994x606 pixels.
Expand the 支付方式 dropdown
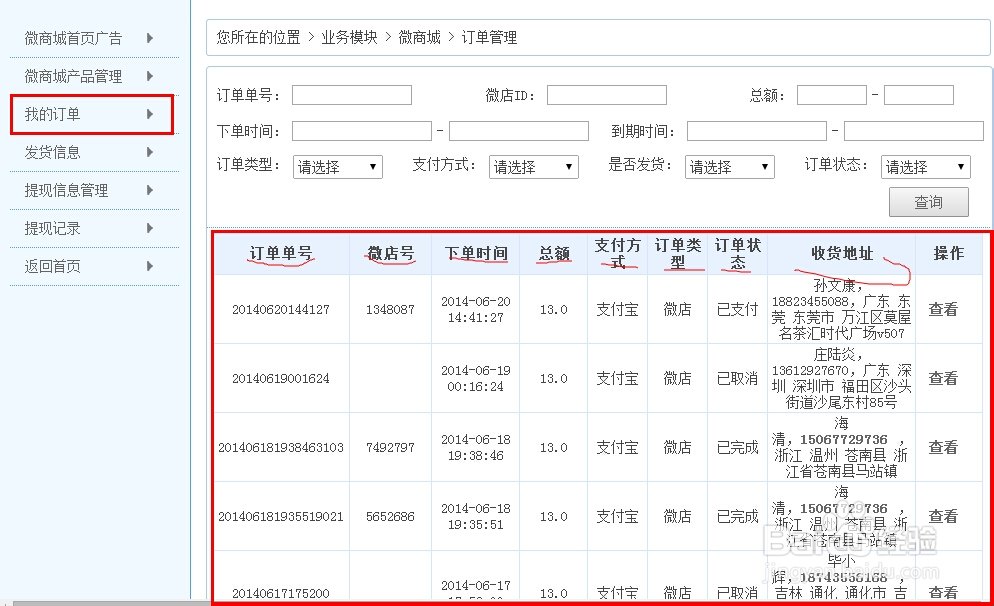coord(533,167)
